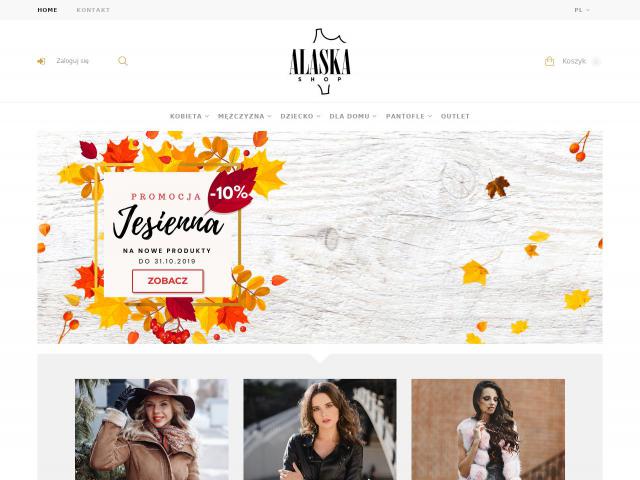Expand the Mężczyzna category menu
Screen dimensions: 640x480
[244, 116]
